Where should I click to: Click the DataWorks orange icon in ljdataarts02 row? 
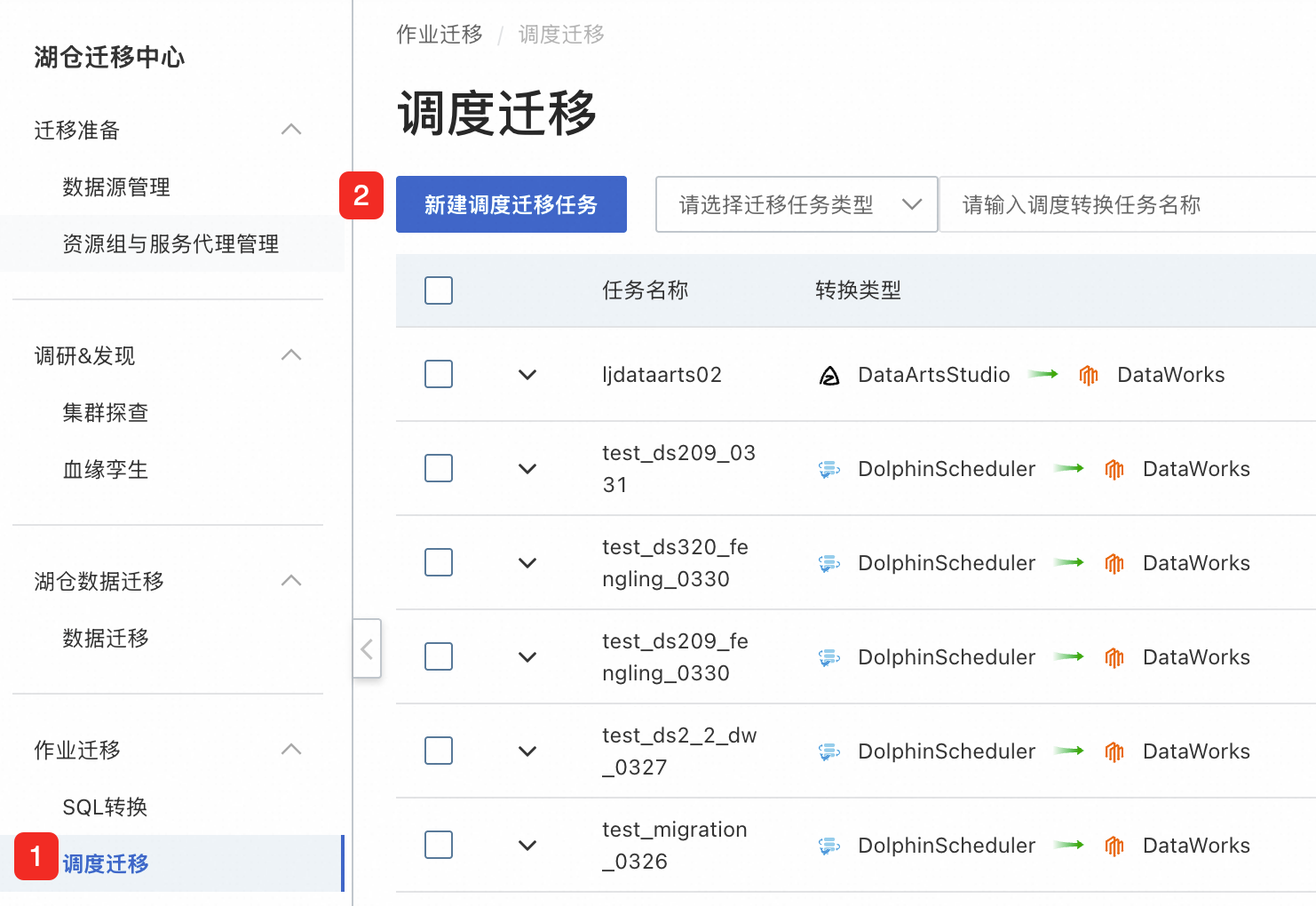point(1089,376)
